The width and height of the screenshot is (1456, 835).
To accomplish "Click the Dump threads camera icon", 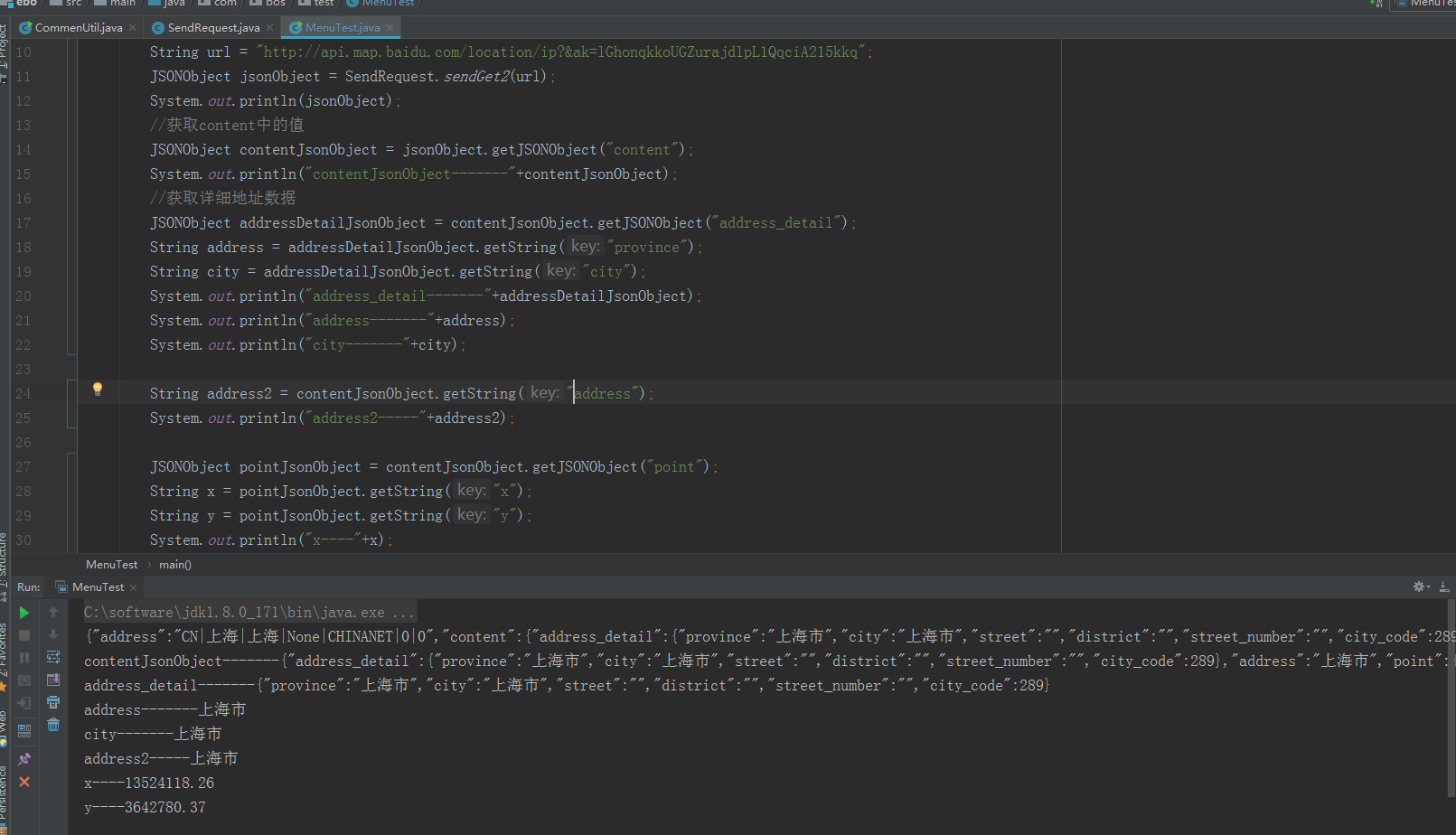I will 24,680.
